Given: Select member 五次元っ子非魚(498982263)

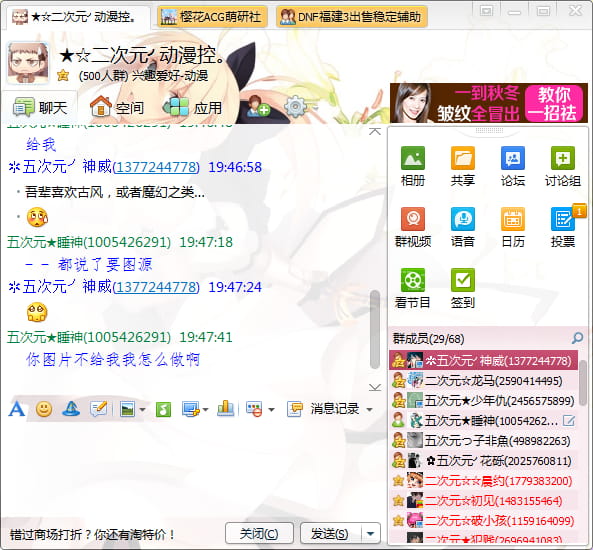Looking at the screenshot, I should point(483,441).
